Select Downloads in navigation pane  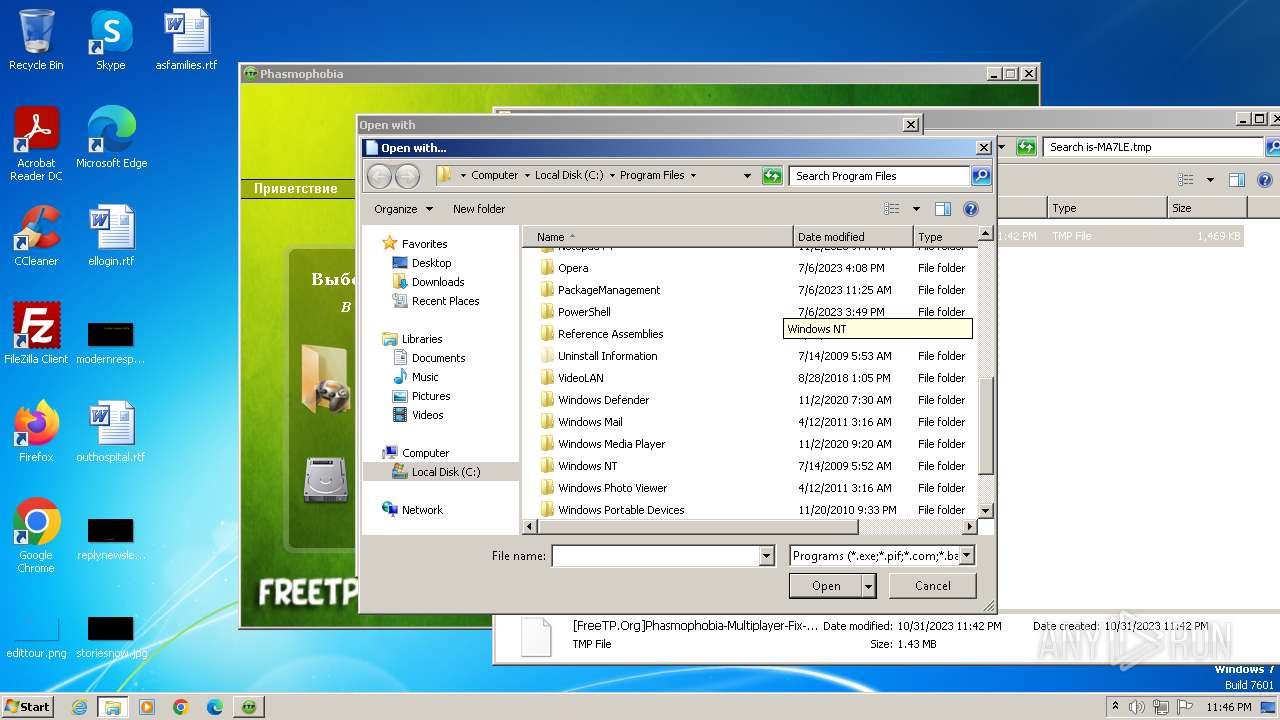tap(438, 282)
